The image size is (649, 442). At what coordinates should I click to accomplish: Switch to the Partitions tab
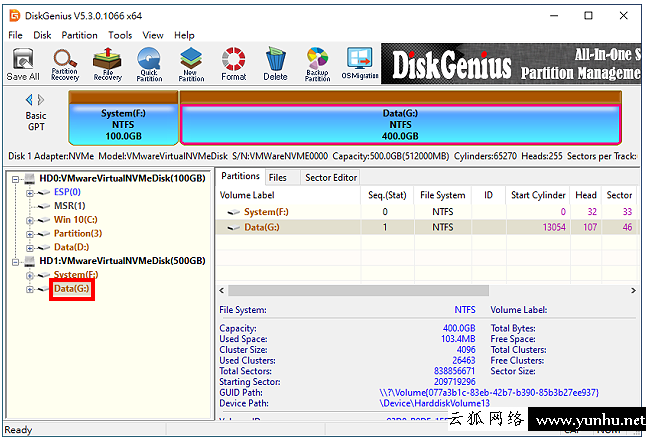tap(240, 176)
